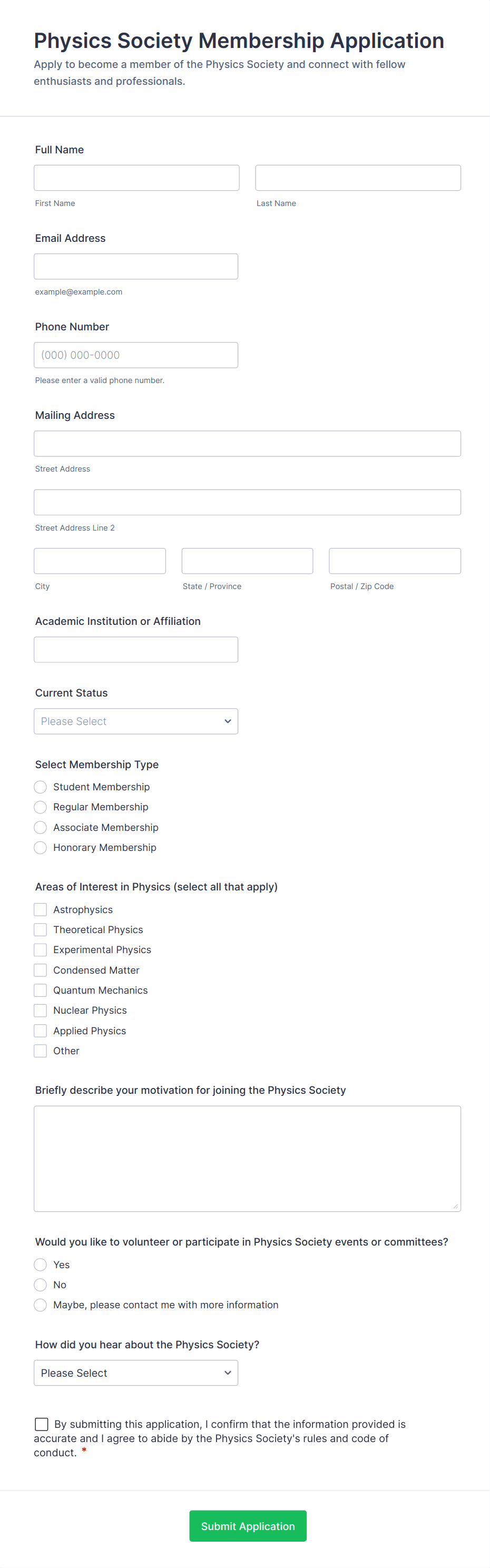This screenshot has width=490, height=1568.
Task: Choose 'Yes' for volunteering question
Action: pyautogui.click(x=40, y=1265)
